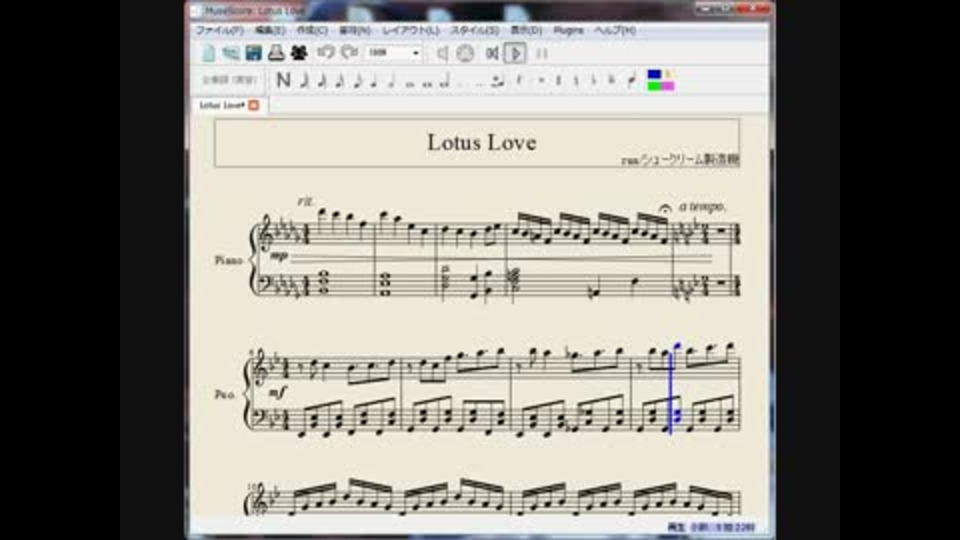
Task: Toggle the concert pitch button
Action: point(229,80)
